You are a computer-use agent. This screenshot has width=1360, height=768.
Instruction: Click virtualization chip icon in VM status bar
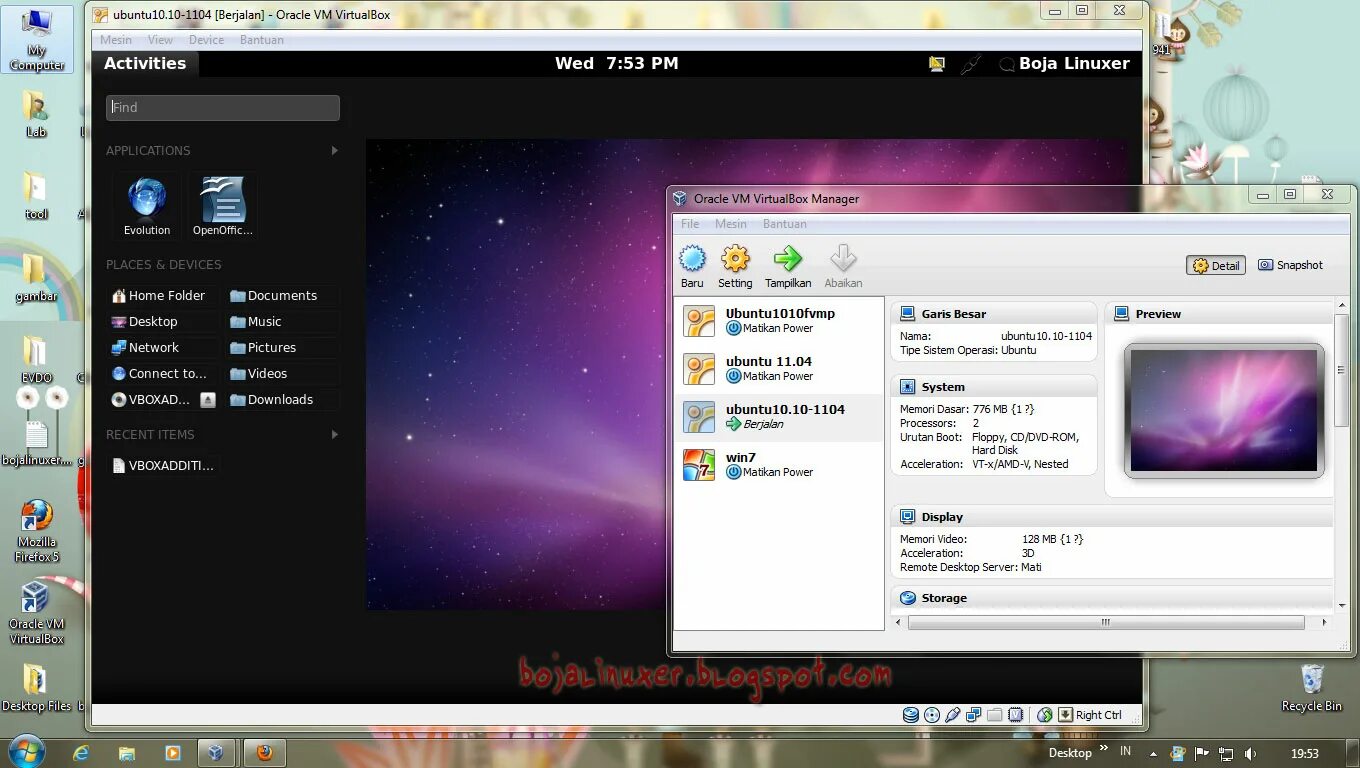pyautogui.click(x=1015, y=715)
